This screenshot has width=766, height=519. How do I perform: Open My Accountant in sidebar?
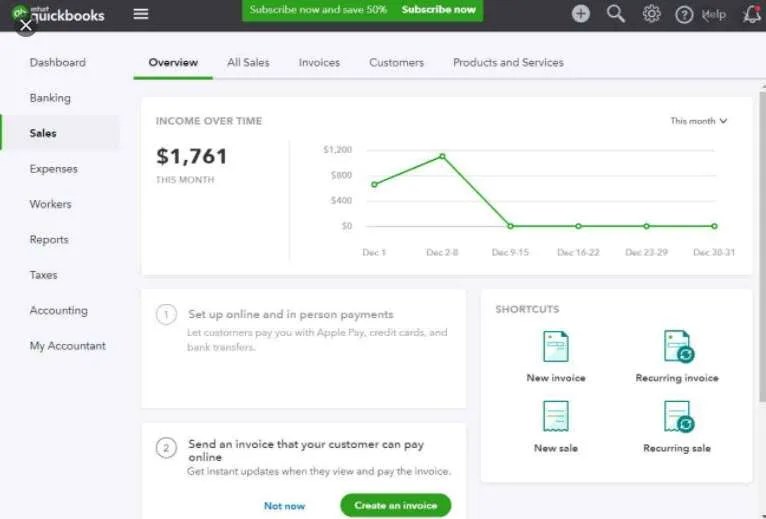67,346
